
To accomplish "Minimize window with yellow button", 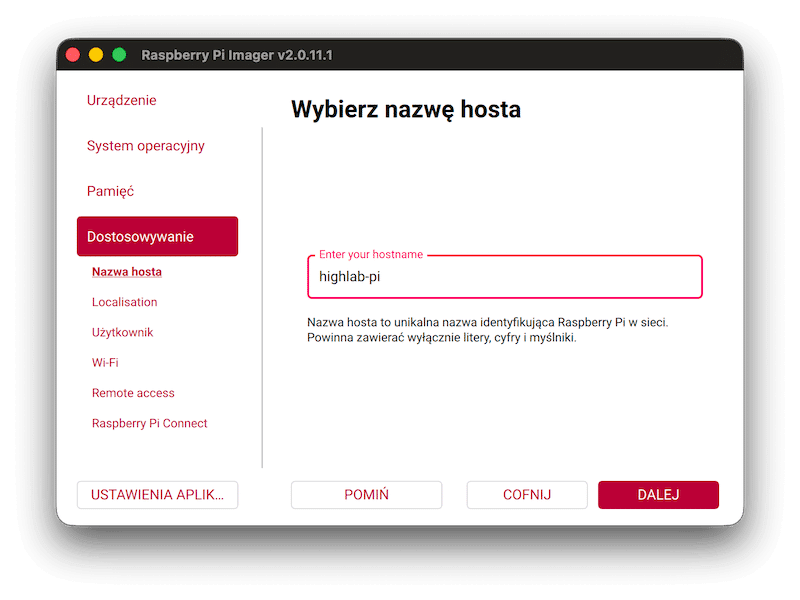I will click(96, 55).
